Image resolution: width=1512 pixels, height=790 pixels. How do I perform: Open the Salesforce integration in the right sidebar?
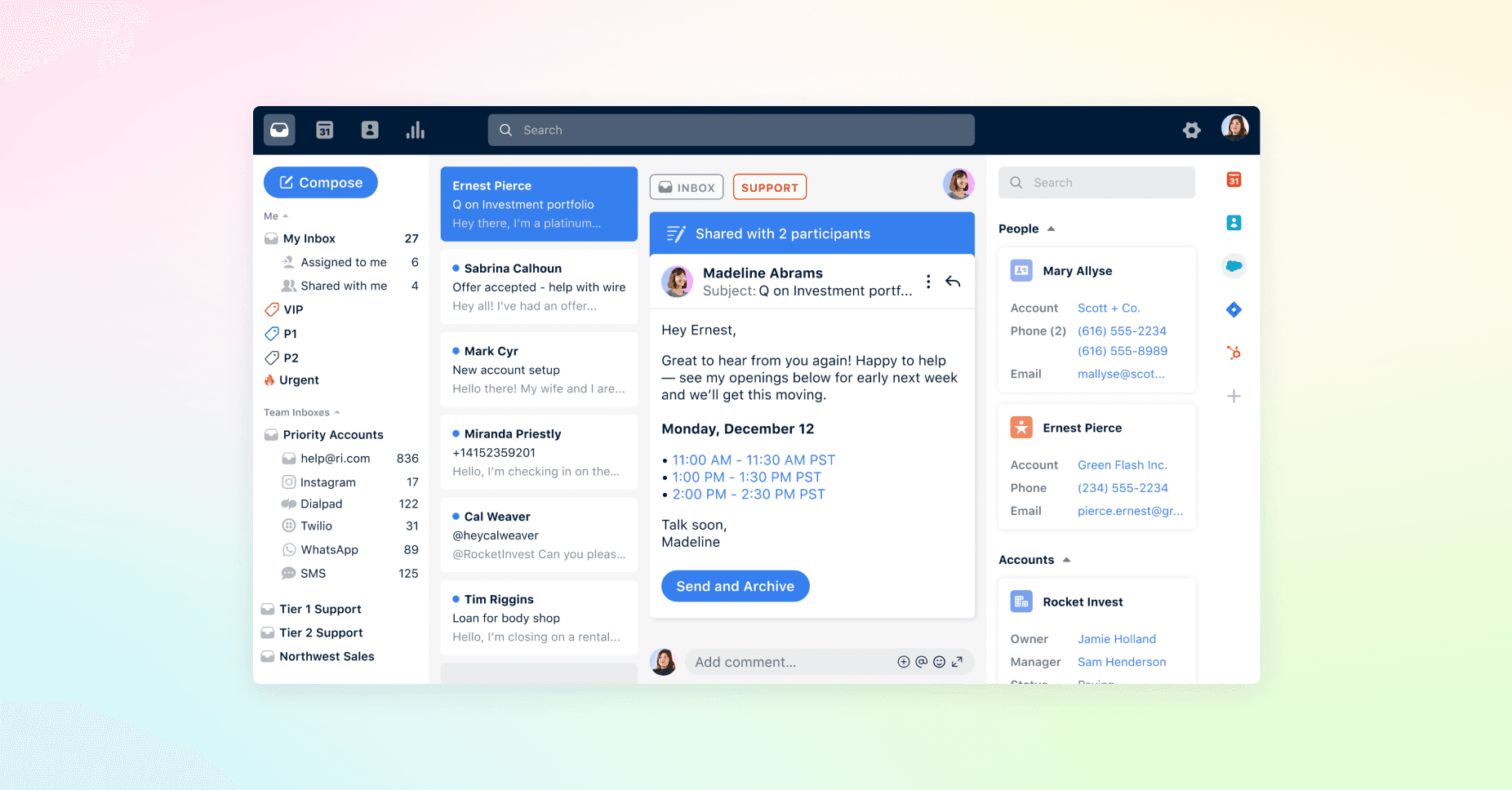click(1234, 266)
